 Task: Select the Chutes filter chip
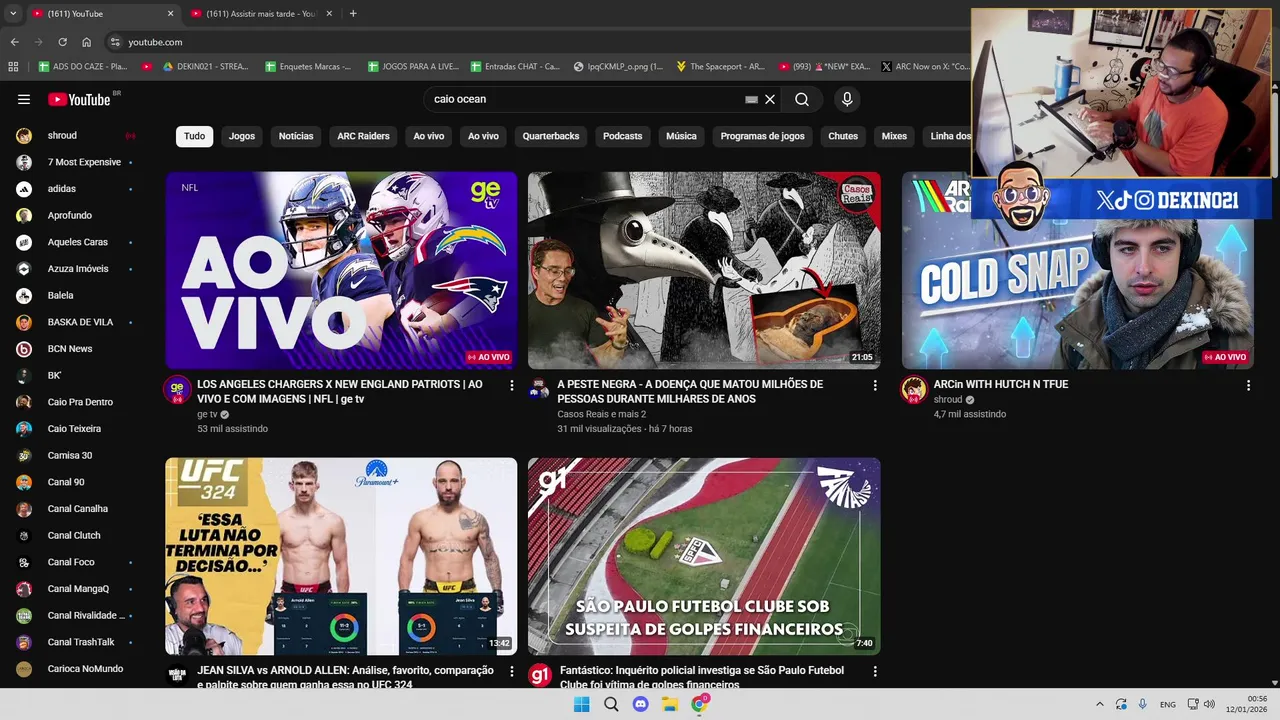tap(843, 136)
